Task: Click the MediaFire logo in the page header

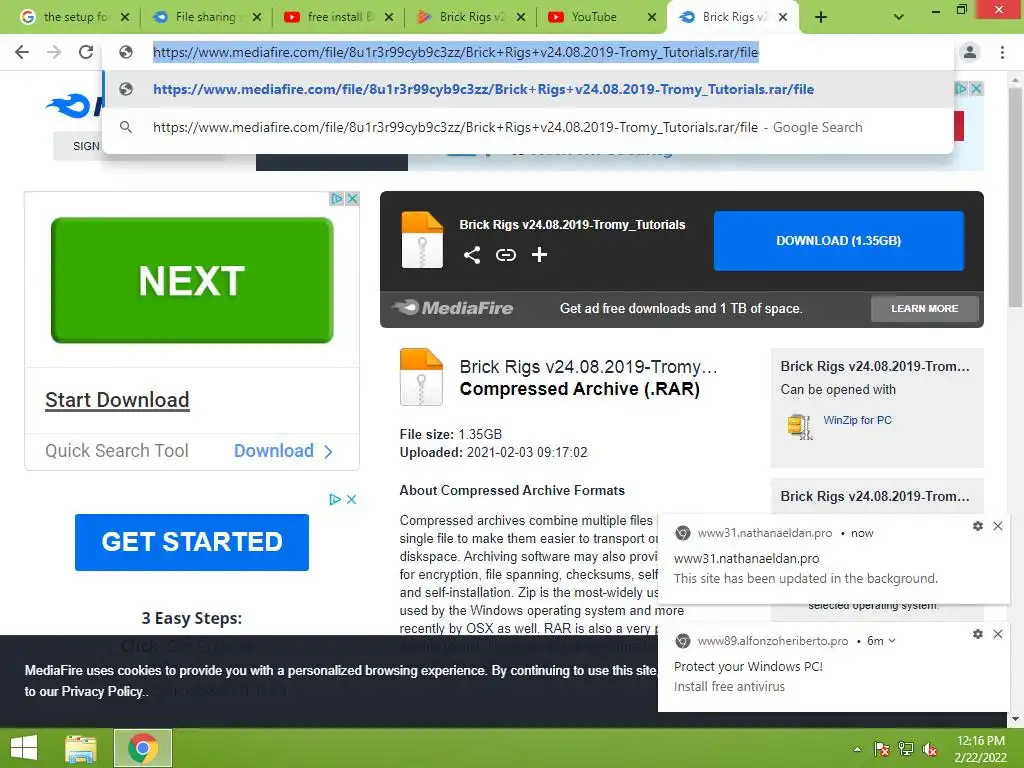Action: click(x=73, y=105)
